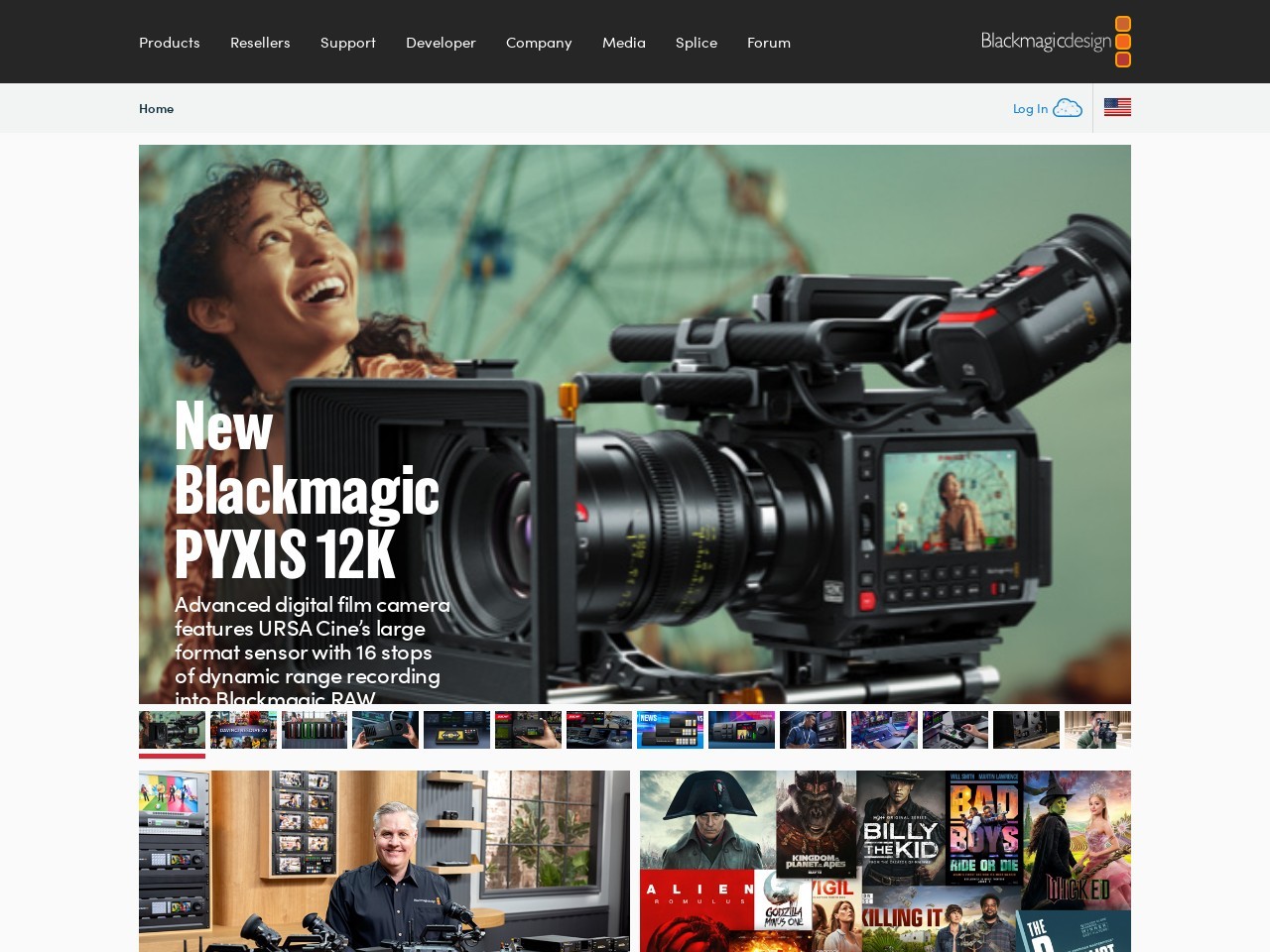
Task: Open the movie posters collage tile
Action: (885, 861)
